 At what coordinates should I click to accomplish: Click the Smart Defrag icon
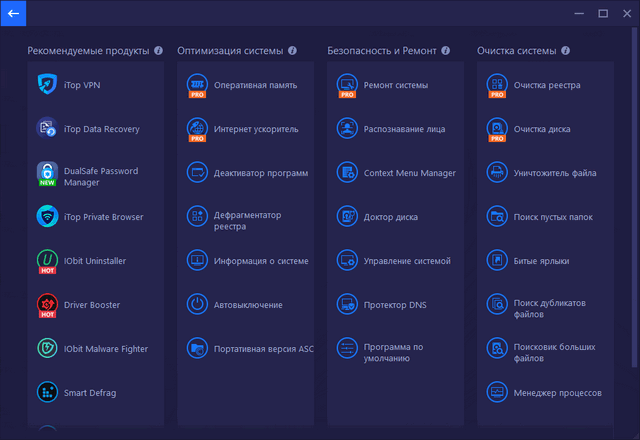pyautogui.click(x=47, y=393)
